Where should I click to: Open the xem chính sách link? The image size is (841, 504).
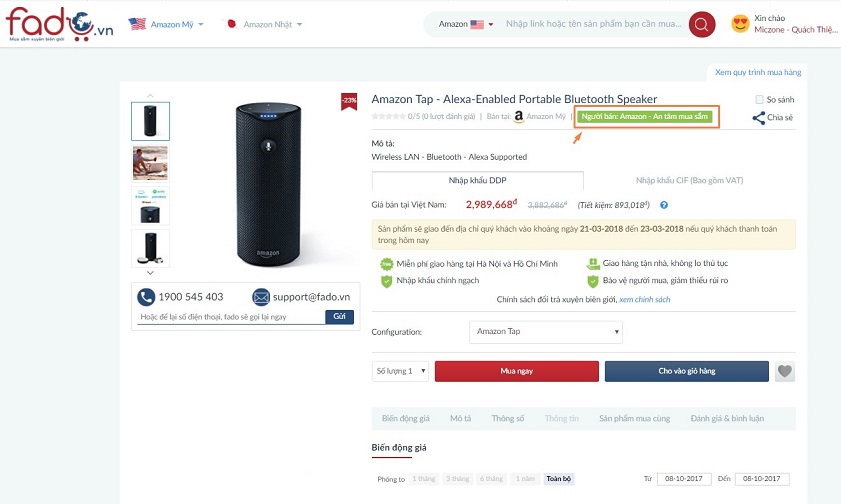(645, 299)
